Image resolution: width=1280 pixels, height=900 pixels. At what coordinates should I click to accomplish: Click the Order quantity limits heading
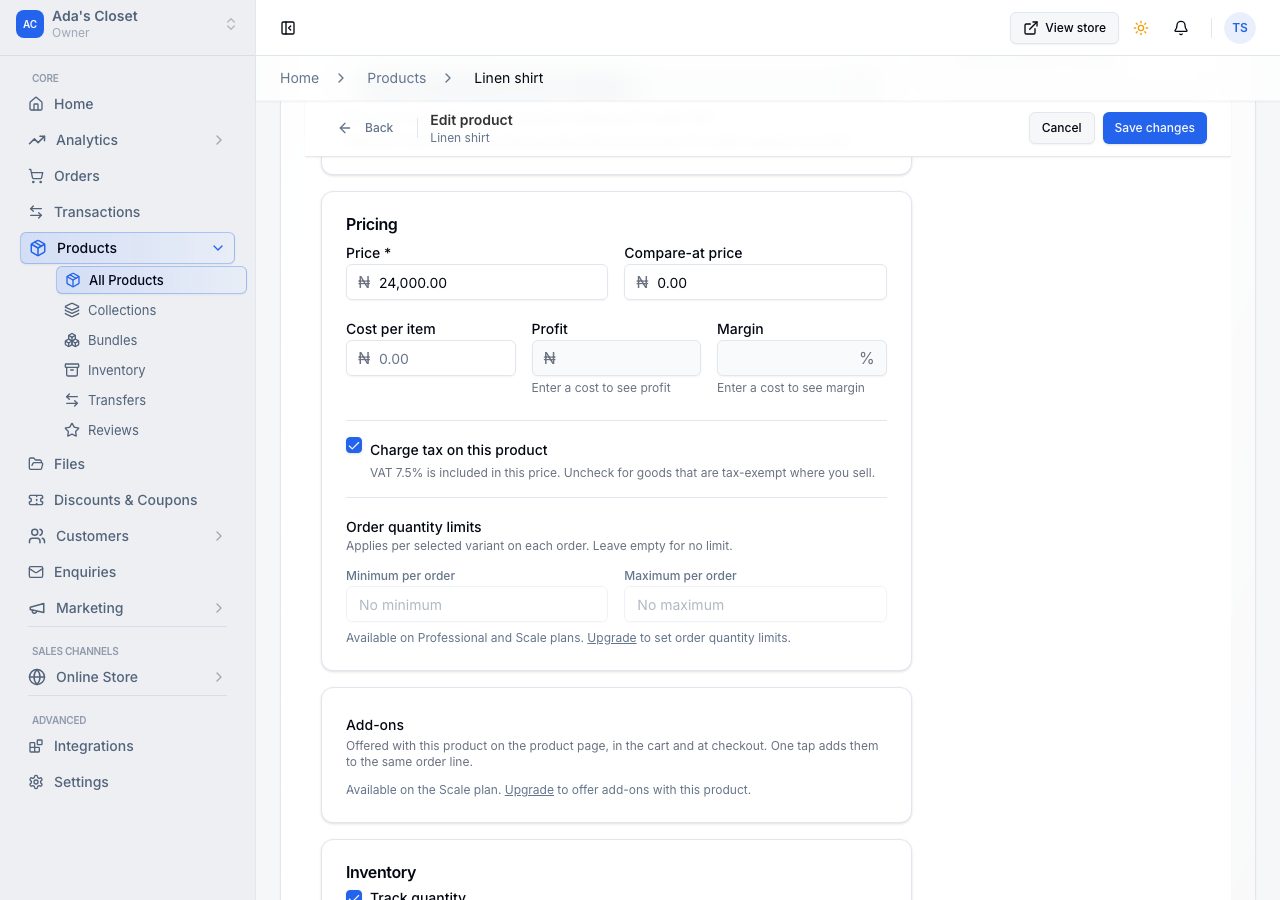(x=414, y=527)
